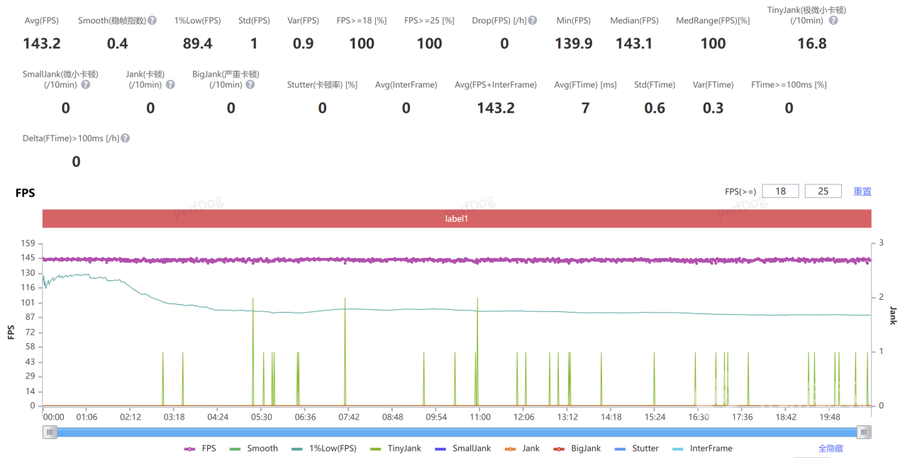900x458 pixels.
Task: Click help icon next to Smooth metric
Action: pyautogui.click(x=152, y=20)
